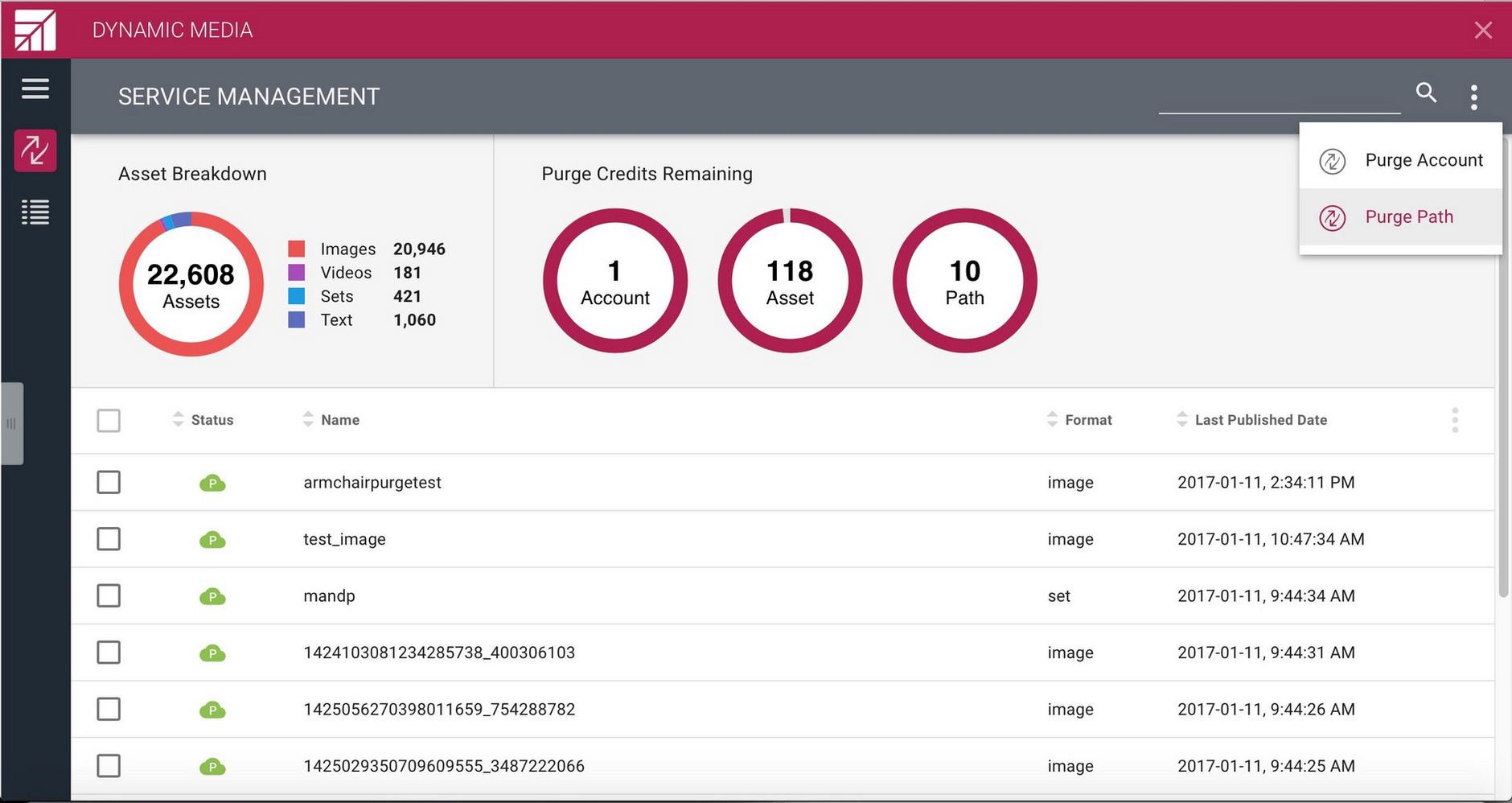Click the 118 Asset purge credit ring
The height and width of the screenshot is (803, 1512).
[x=790, y=281]
